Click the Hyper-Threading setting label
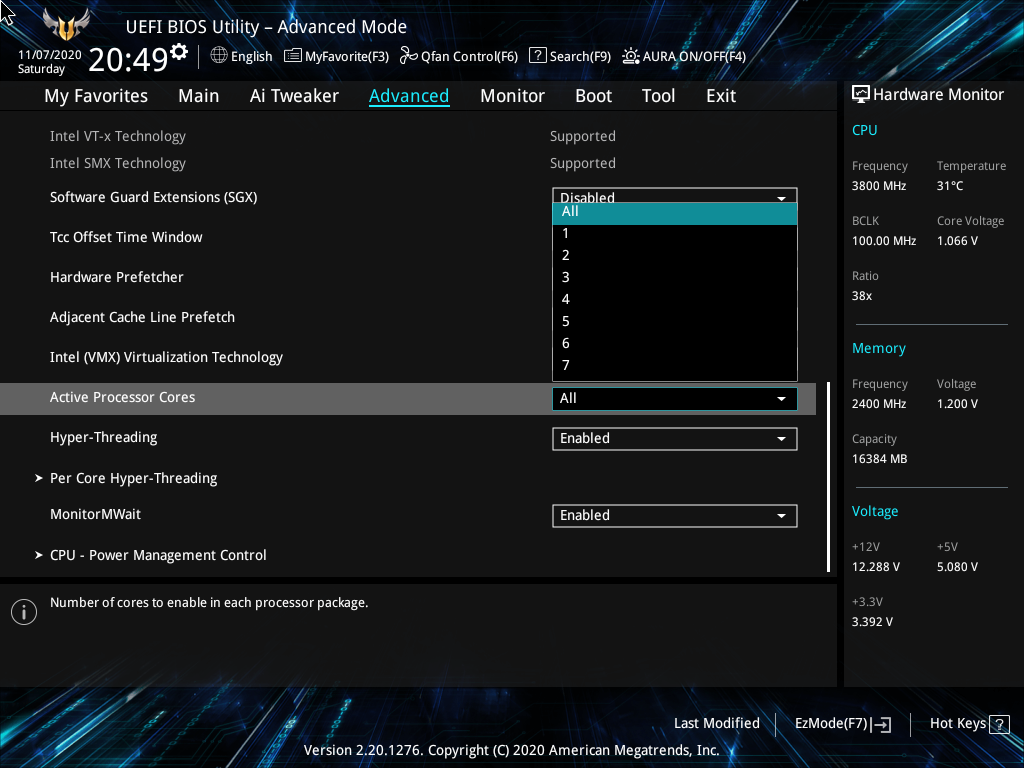1024x768 pixels. pyautogui.click(x=103, y=438)
